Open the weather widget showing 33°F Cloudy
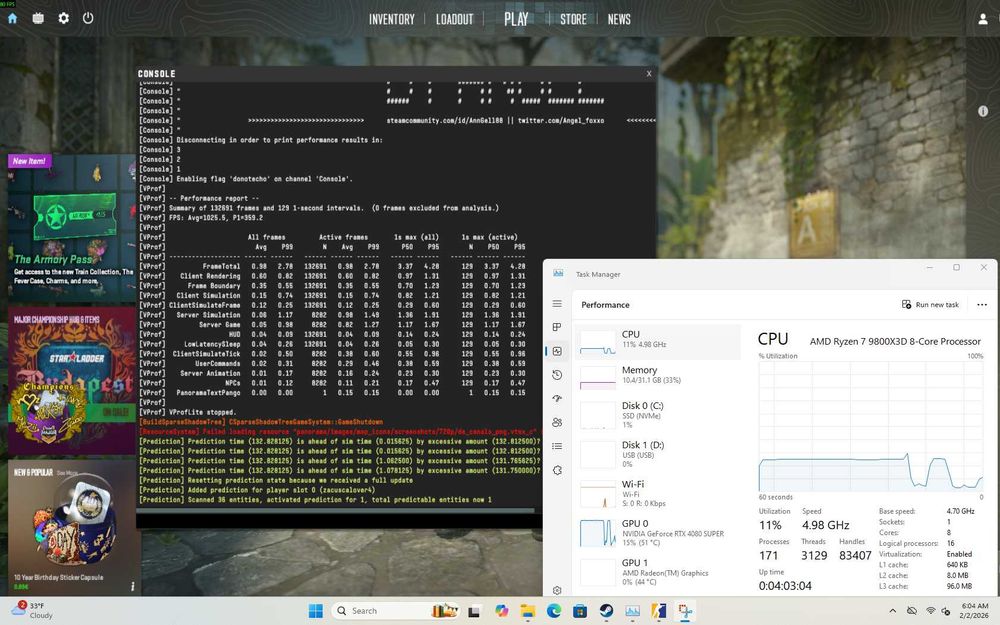1000x625 pixels. (33, 610)
